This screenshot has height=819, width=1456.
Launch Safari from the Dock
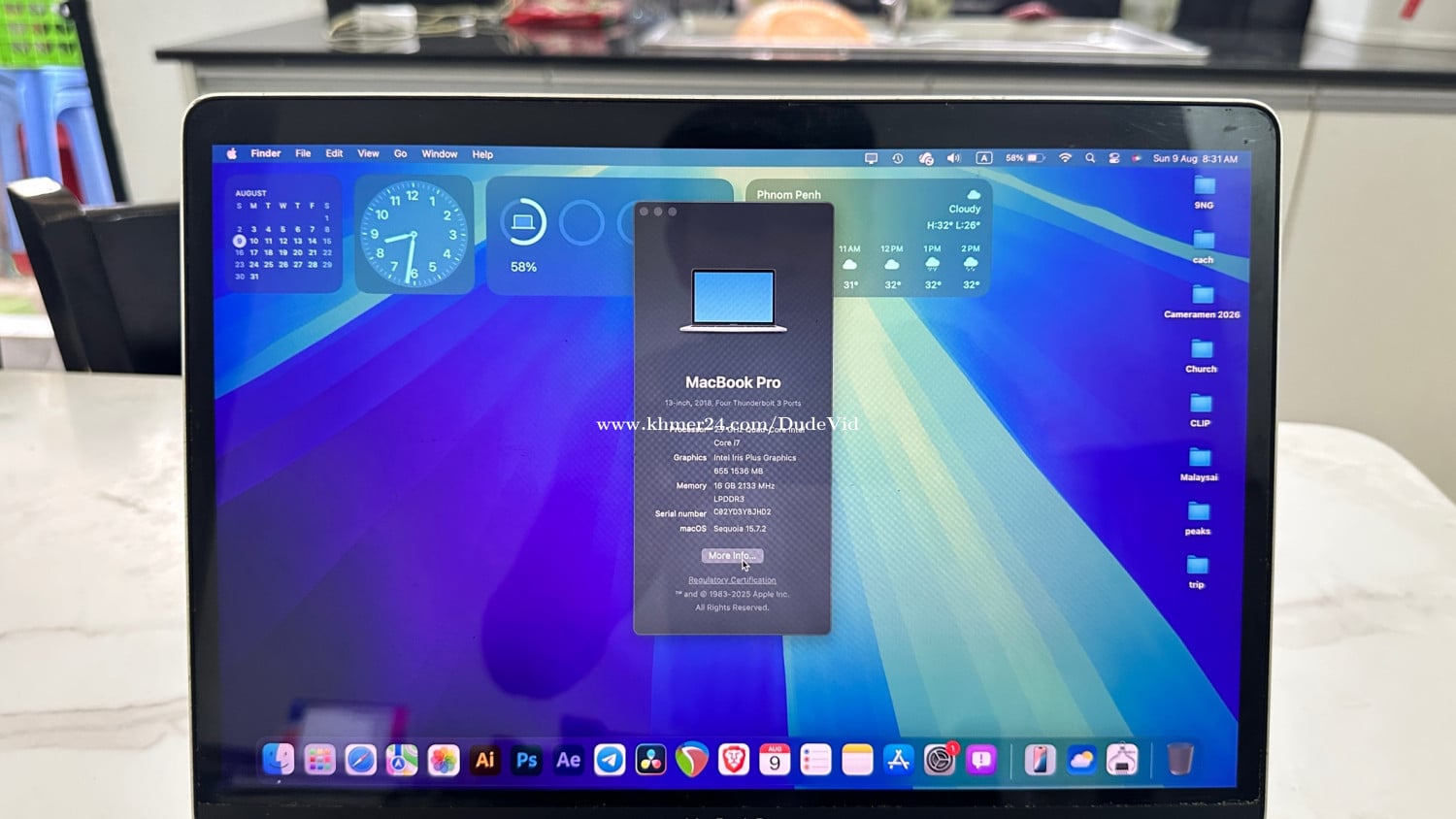coord(360,760)
